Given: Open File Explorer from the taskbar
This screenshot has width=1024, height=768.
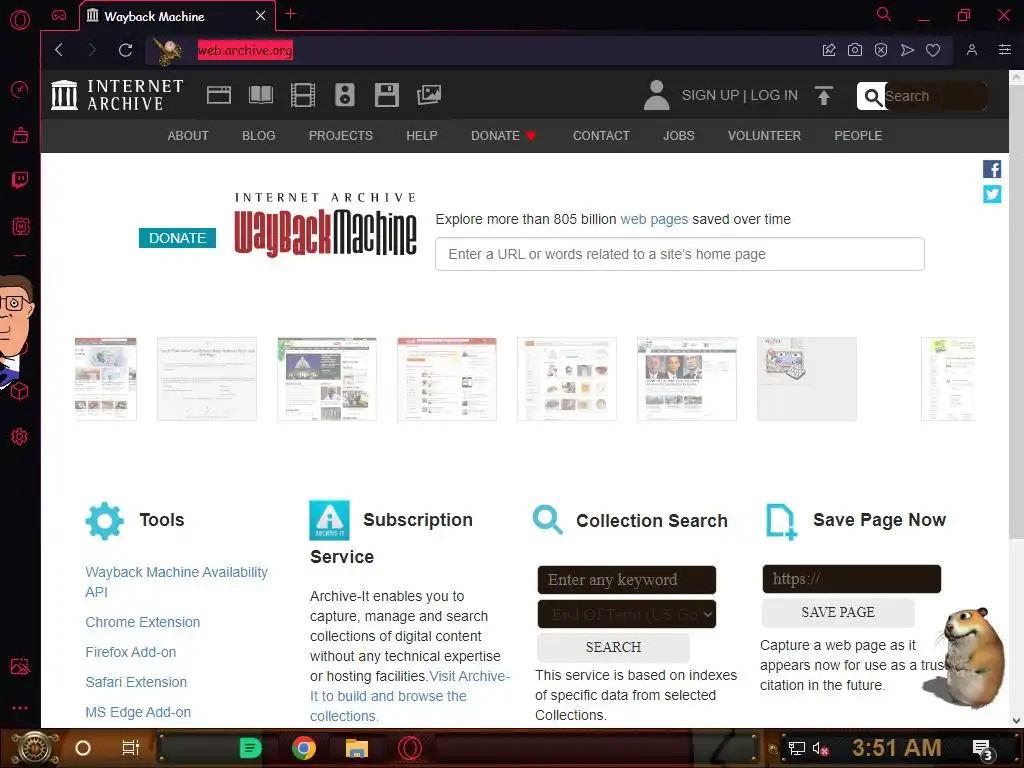Looking at the screenshot, I should pyautogui.click(x=357, y=748).
